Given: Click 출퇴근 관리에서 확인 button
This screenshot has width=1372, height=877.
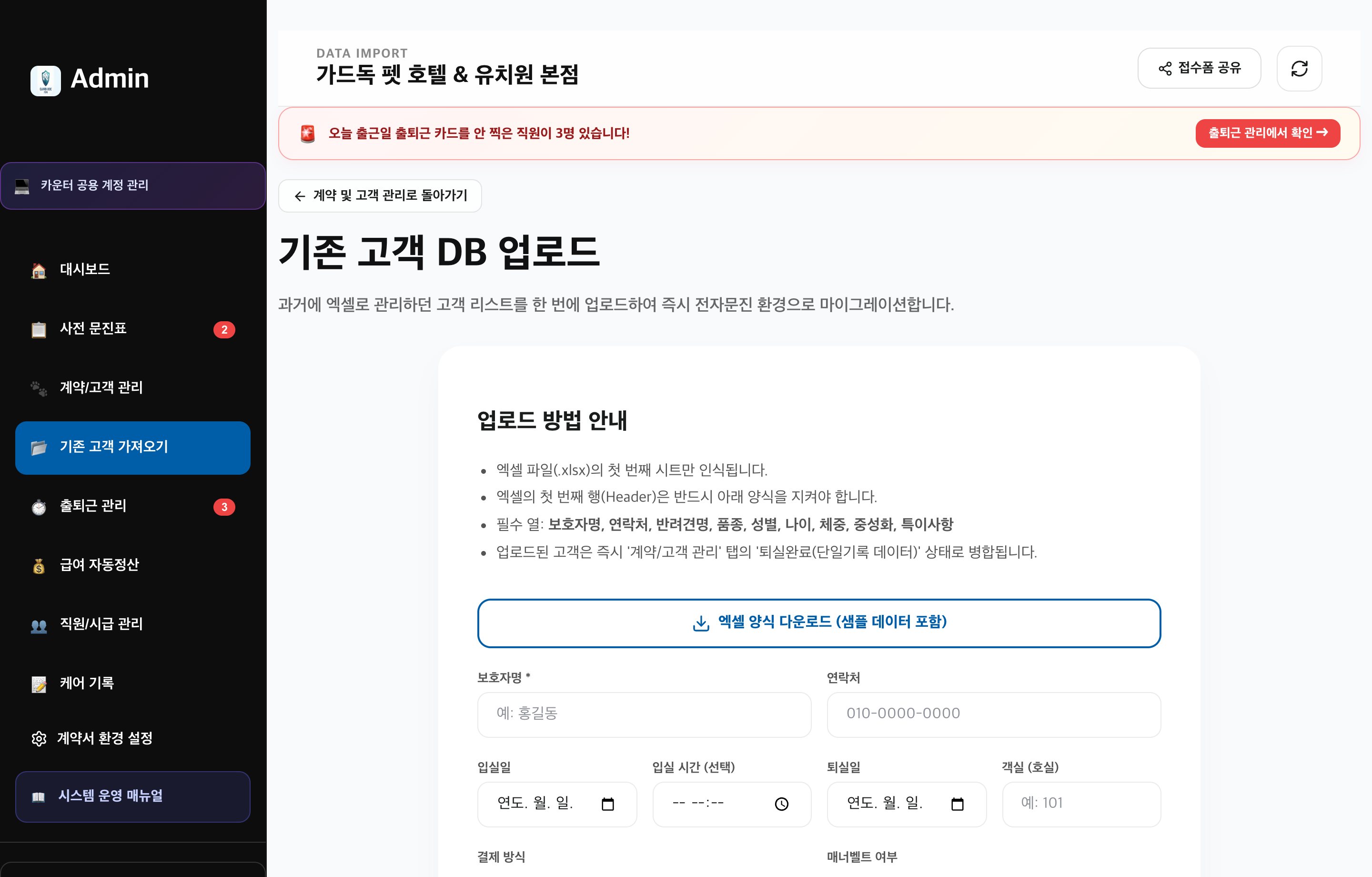Looking at the screenshot, I should tap(1268, 133).
